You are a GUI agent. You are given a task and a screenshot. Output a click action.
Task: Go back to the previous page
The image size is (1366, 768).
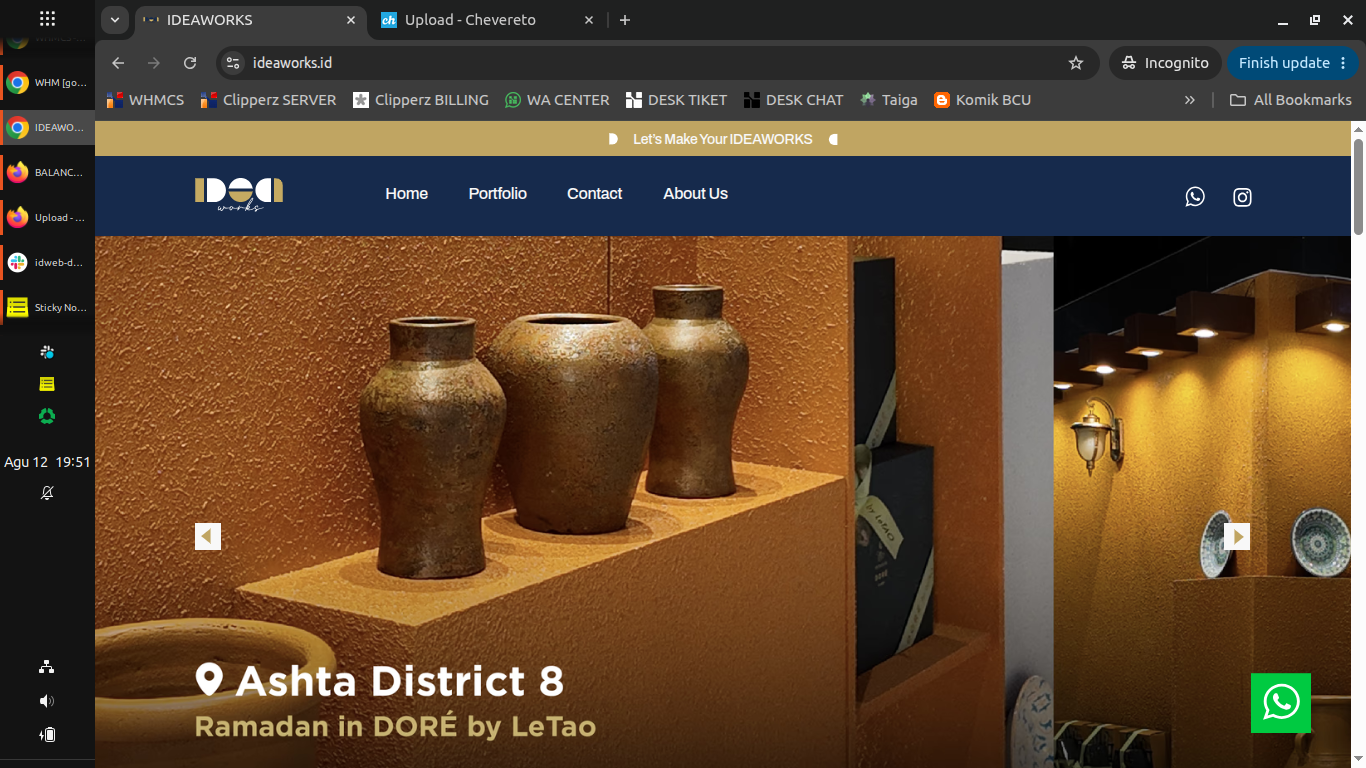(x=118, y=63)
